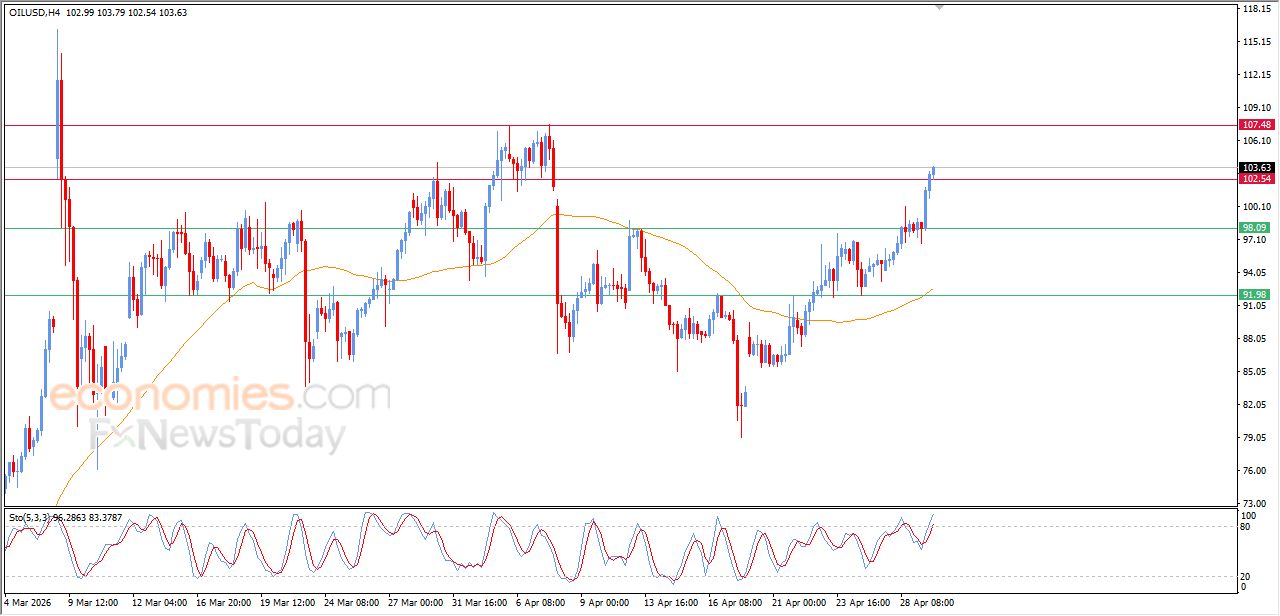Click the stochastic 20 level label
The height and width of the screenshot is (616, 1280).
tap(1246, 576)
